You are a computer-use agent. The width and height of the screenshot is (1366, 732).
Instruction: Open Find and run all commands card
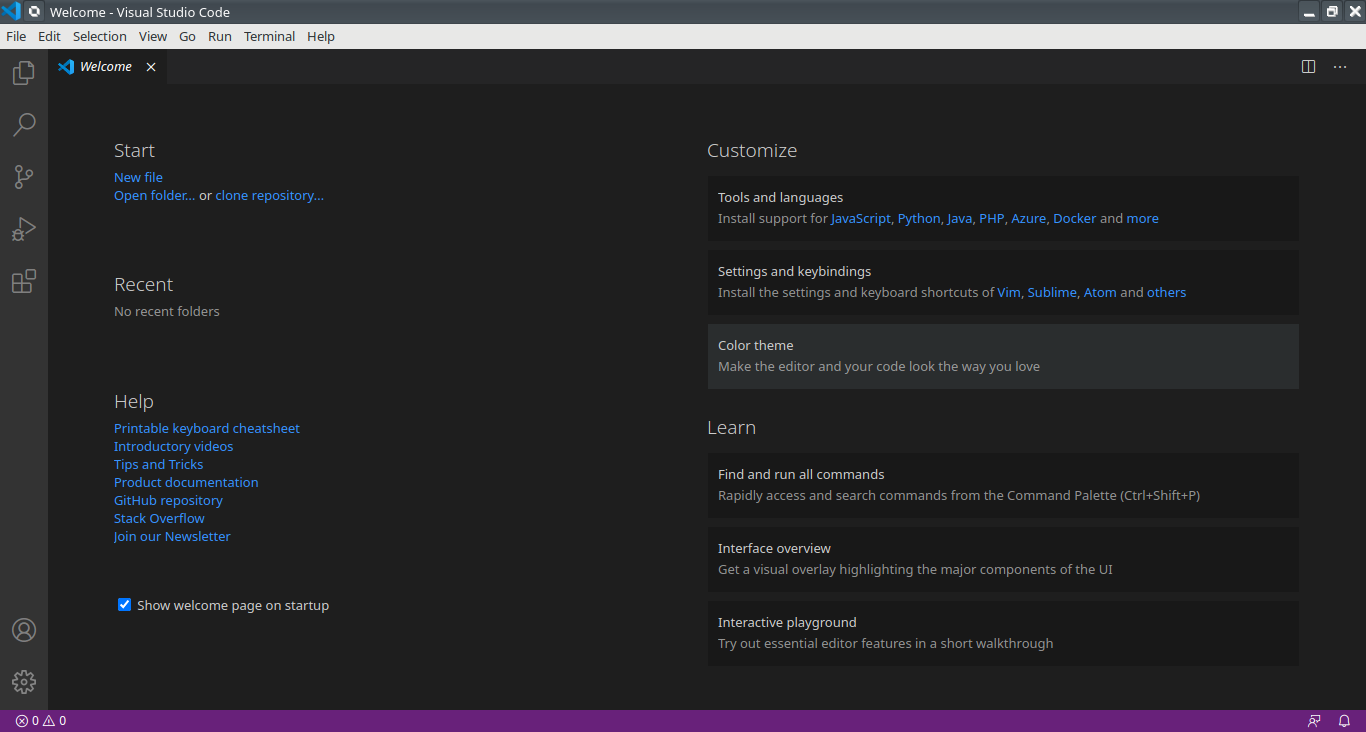coord(1003,485)
